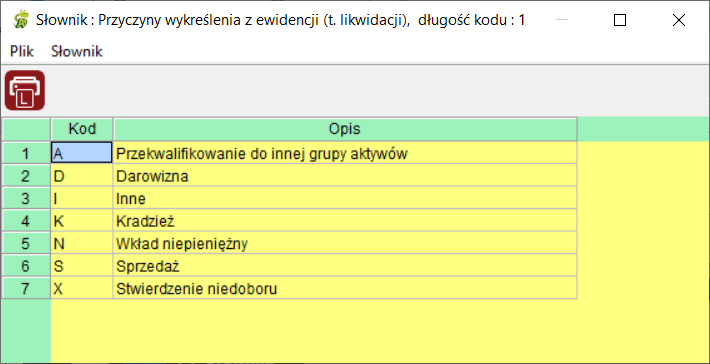
Task: Select row header number 7
Action: 26,288
